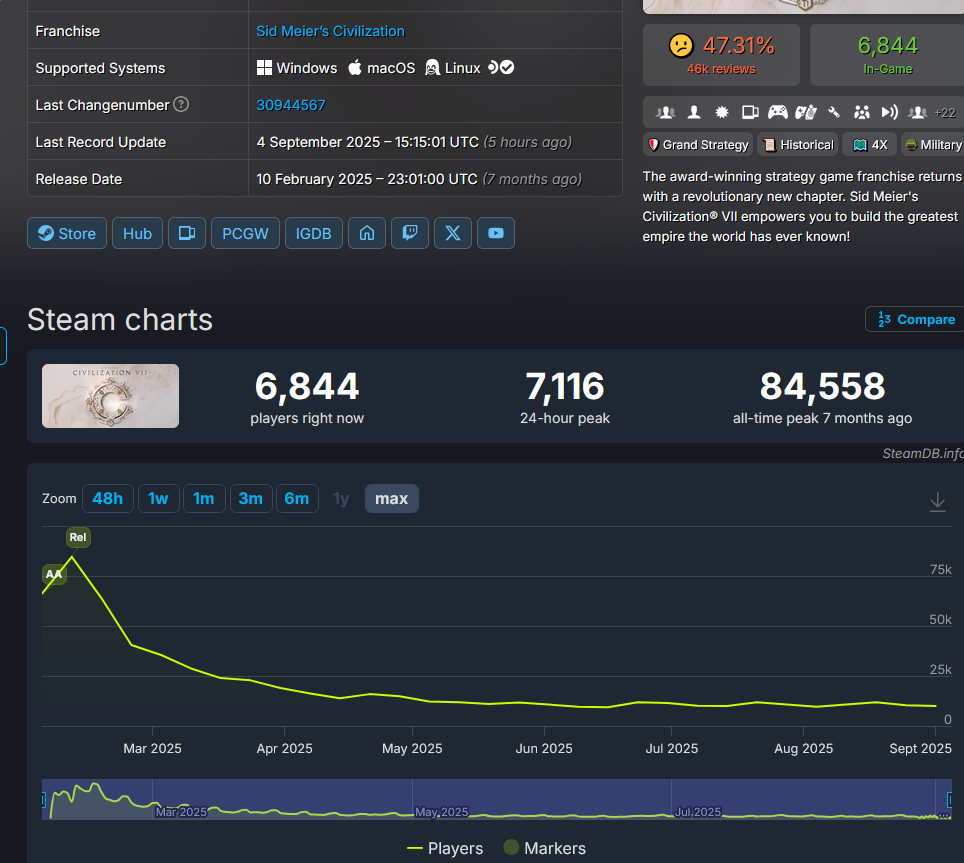Click the sad face review score icon
The height and width of the screenshot is (863, 964).
click(x=681, y=46)
